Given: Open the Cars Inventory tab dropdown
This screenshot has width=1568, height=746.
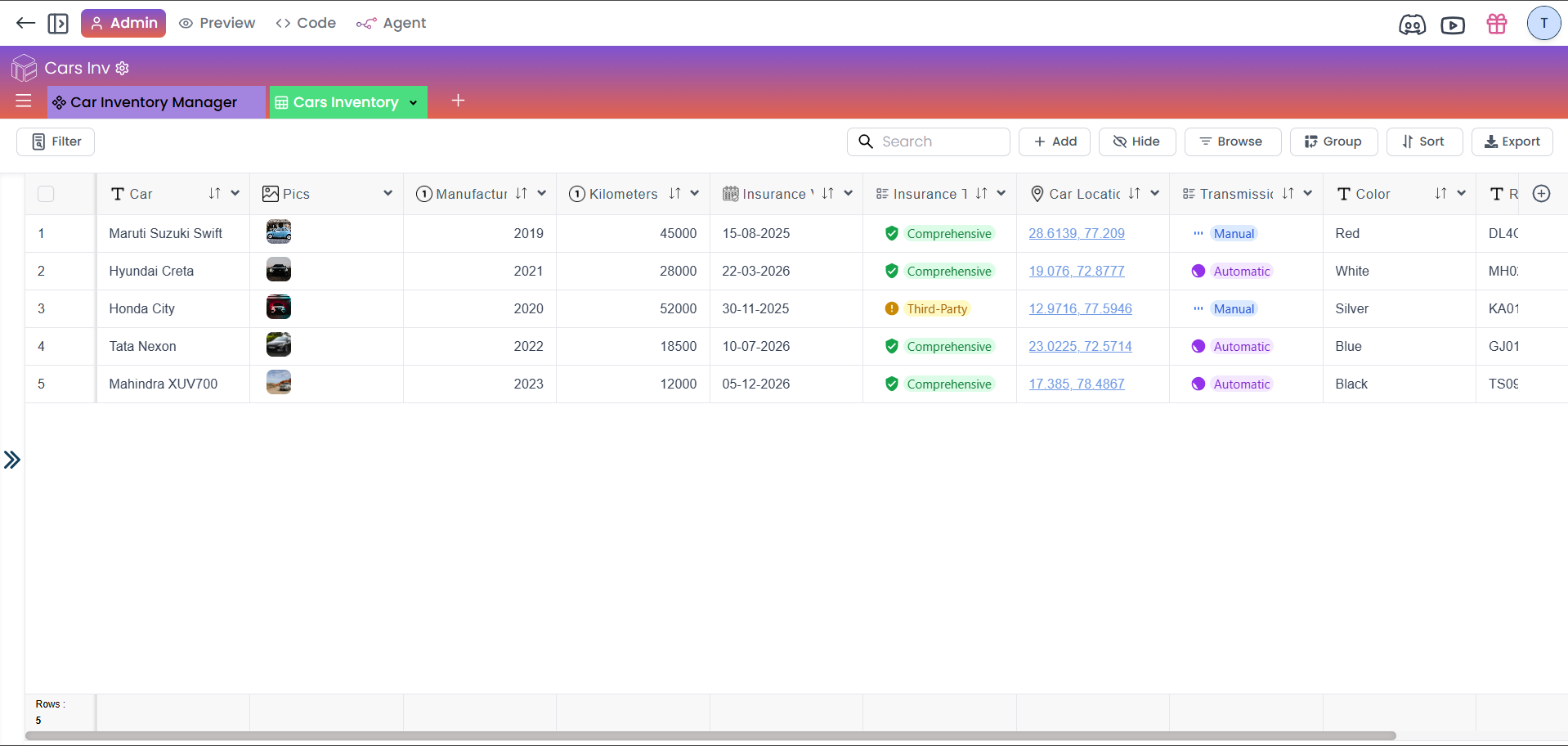Looking at the screenshot, I should [414, 102].
